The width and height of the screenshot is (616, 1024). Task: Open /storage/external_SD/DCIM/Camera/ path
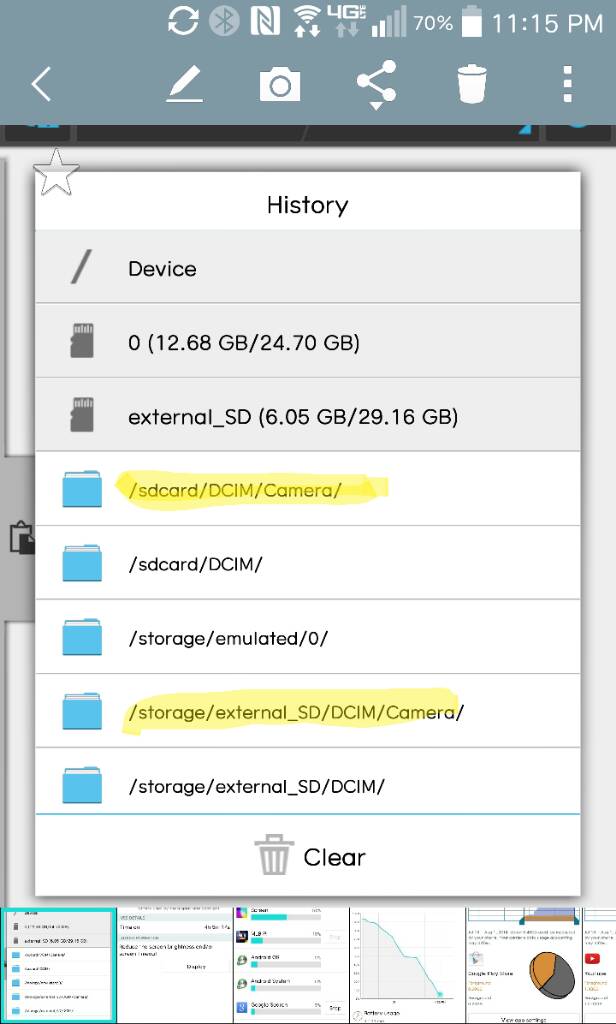point(308,711)
